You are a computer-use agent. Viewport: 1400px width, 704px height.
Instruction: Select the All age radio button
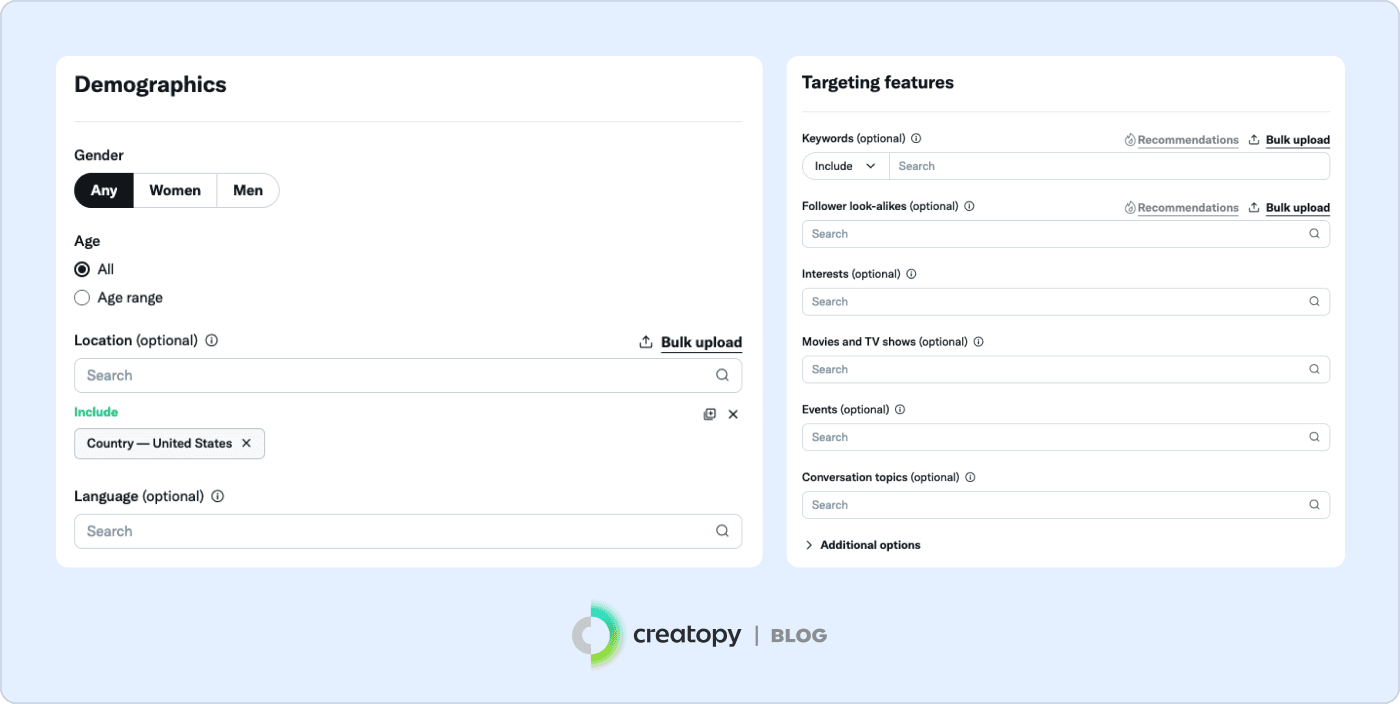82,269
